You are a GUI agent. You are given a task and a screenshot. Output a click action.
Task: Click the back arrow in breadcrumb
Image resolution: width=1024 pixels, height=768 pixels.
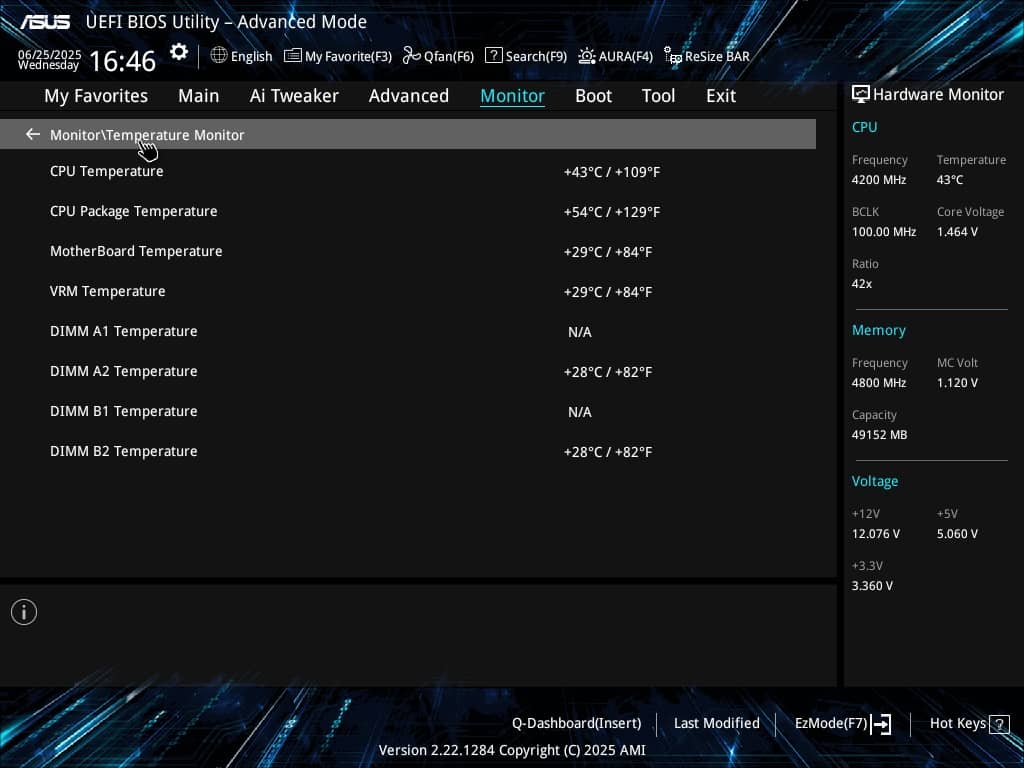pos(33,134)
